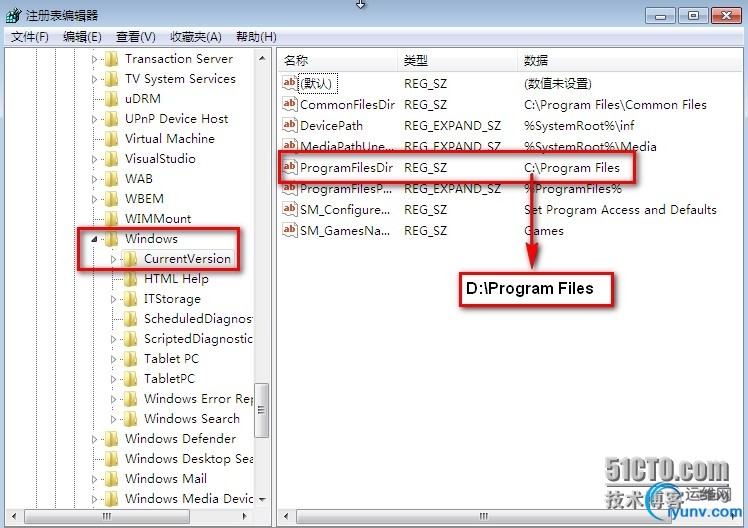Click tree pane horizontal scrollbar thumb
Image resolution: width=748 pixels, height=528 pixels.
(x=107, y=516)
